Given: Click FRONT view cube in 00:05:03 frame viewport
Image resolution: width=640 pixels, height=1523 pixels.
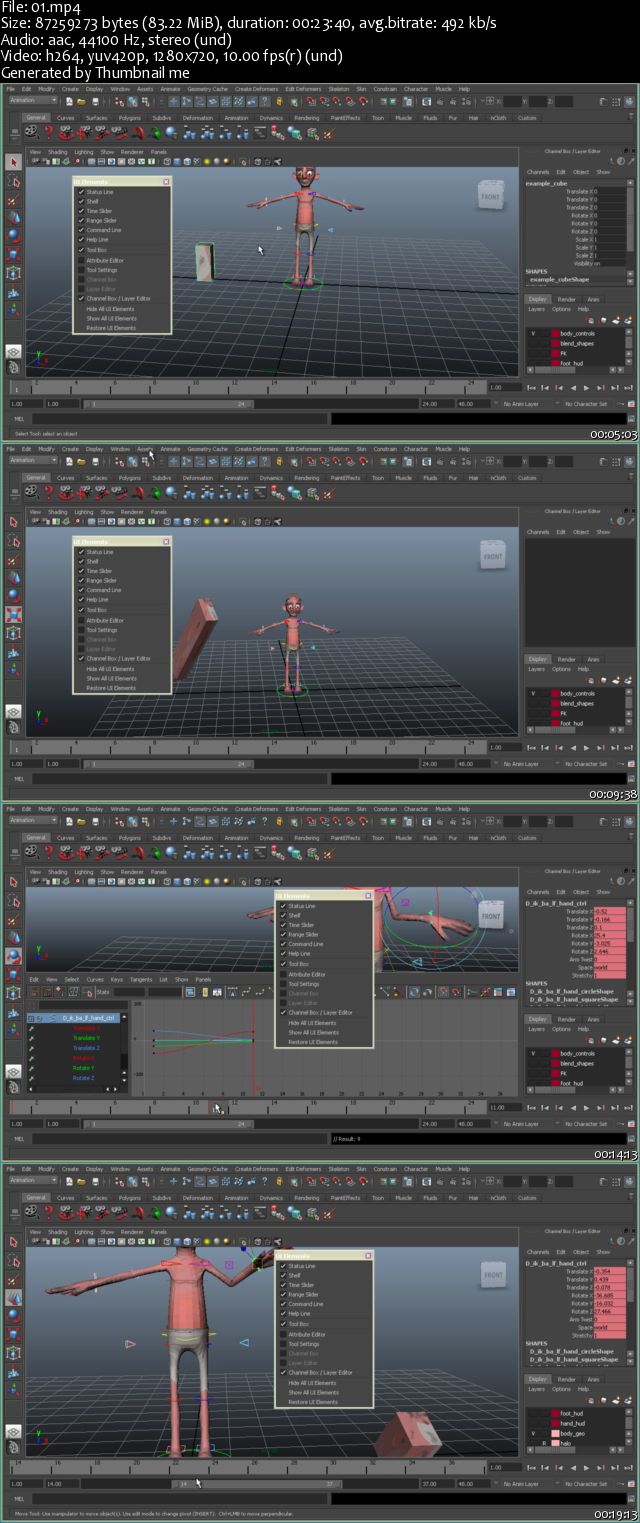Looking at the screenshot, I should pos(491,195).
